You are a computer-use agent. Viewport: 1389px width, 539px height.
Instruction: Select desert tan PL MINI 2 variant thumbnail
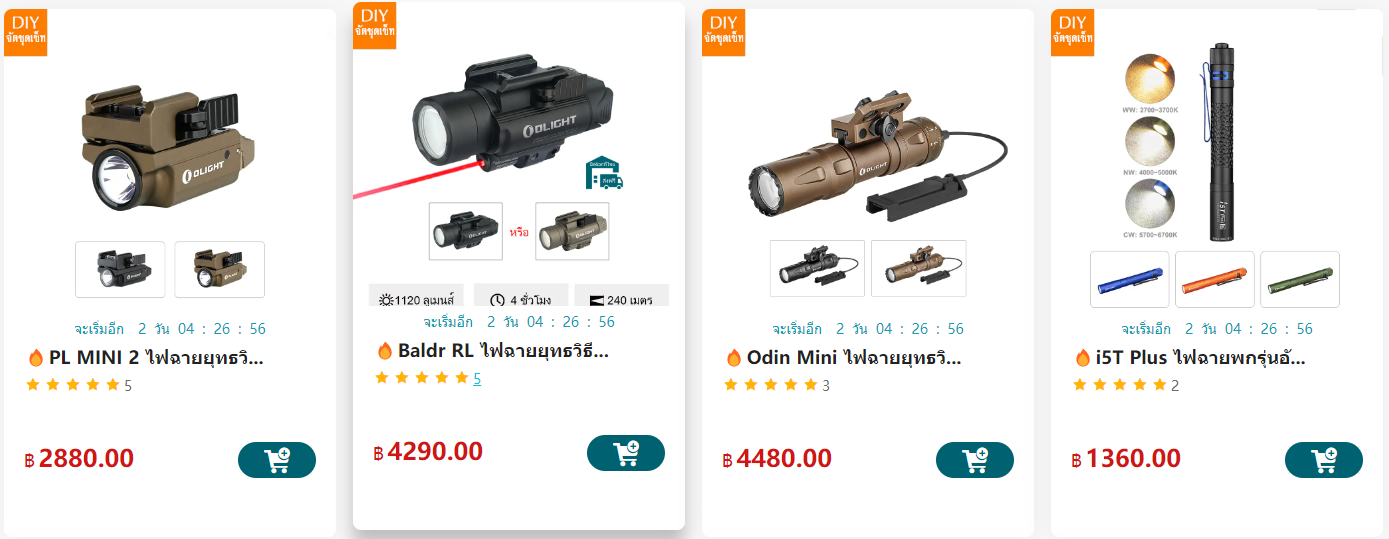coord(220,270)
